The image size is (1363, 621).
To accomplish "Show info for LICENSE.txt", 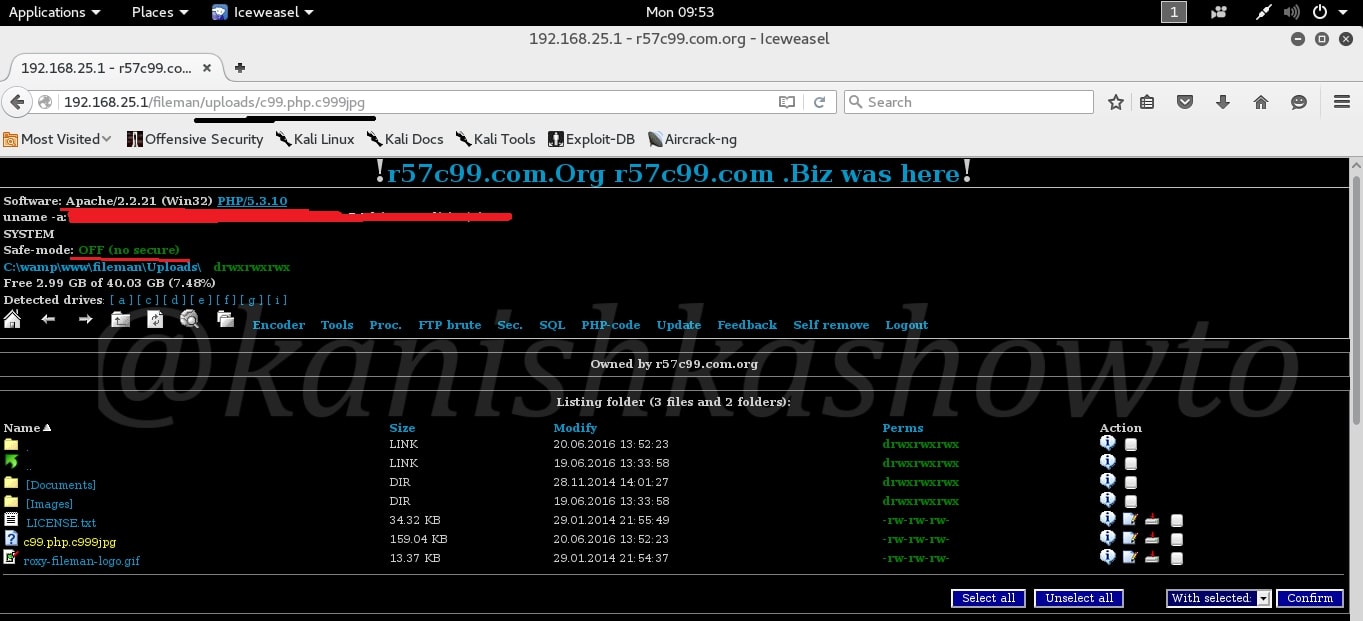I will click(1107, 518).
